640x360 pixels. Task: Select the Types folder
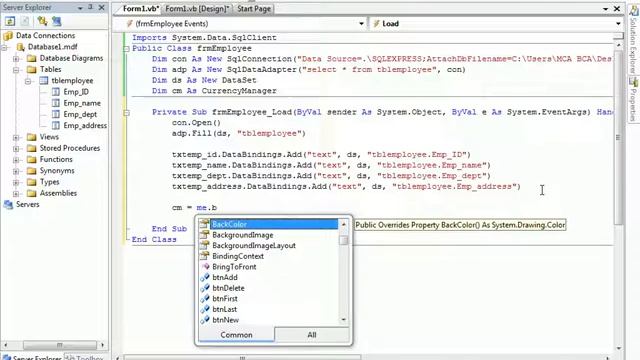49,182
